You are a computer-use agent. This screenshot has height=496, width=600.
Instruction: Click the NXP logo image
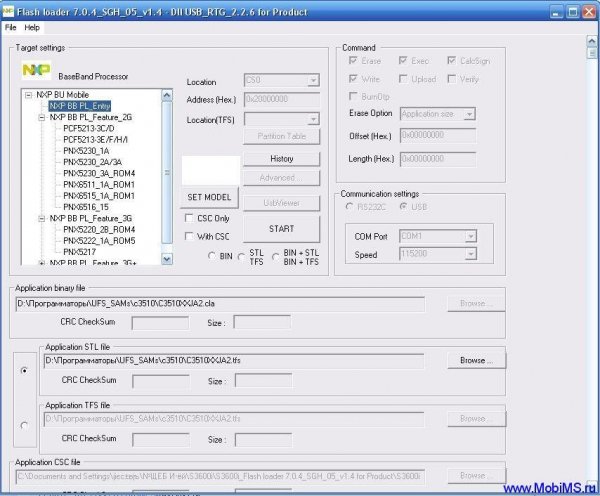click(36, 70)
